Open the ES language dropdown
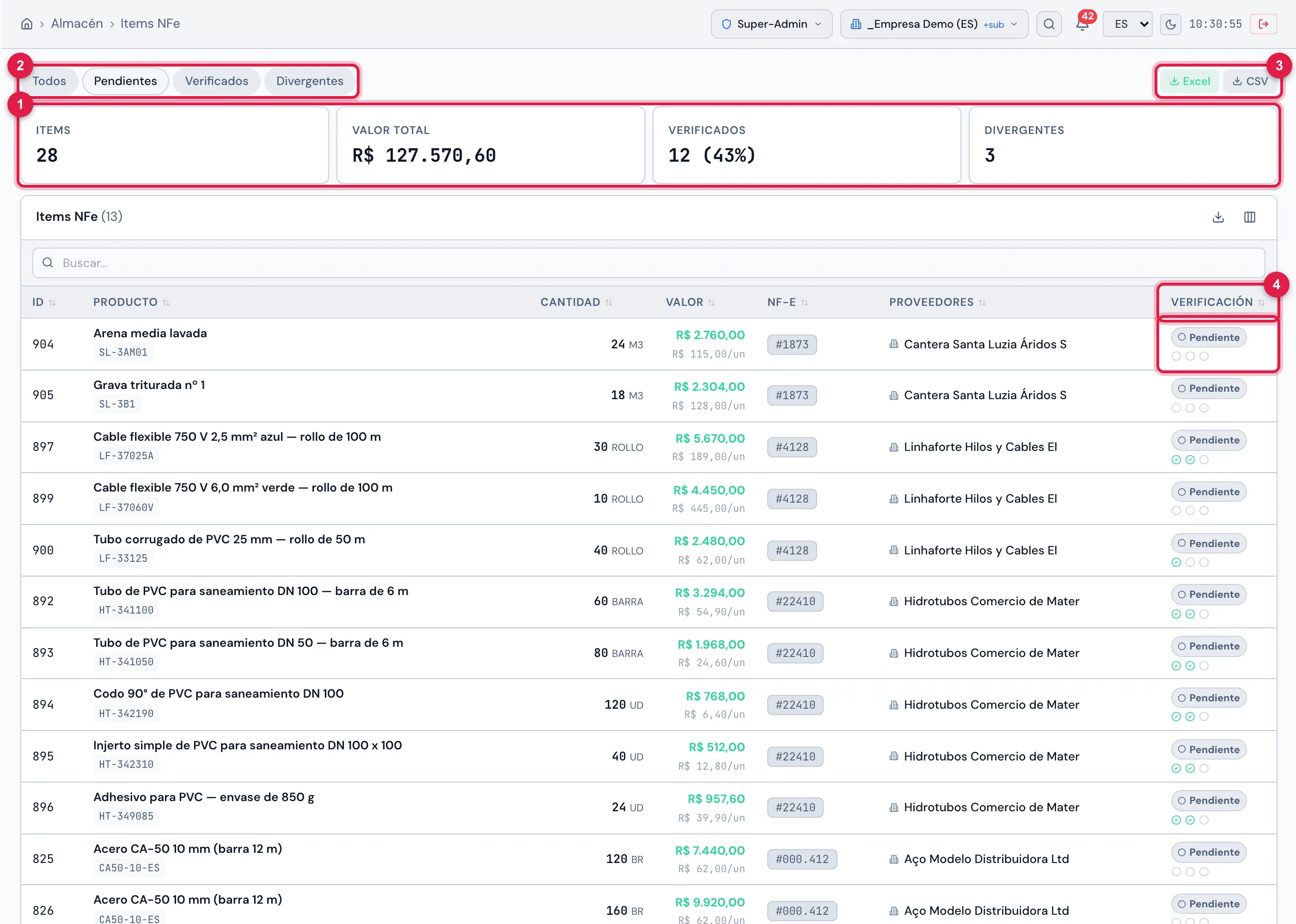1296x924 pixels. [x=1127, y=24]
